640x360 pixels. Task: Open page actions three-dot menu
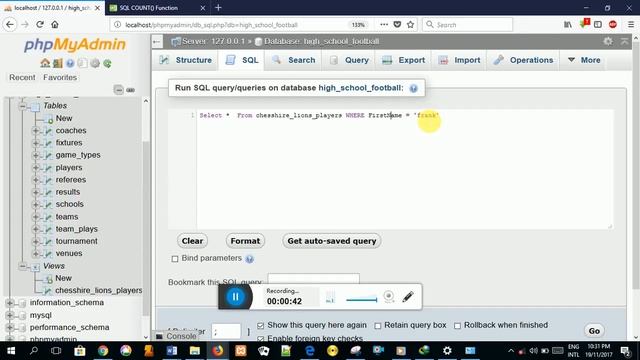click(384, 24)
